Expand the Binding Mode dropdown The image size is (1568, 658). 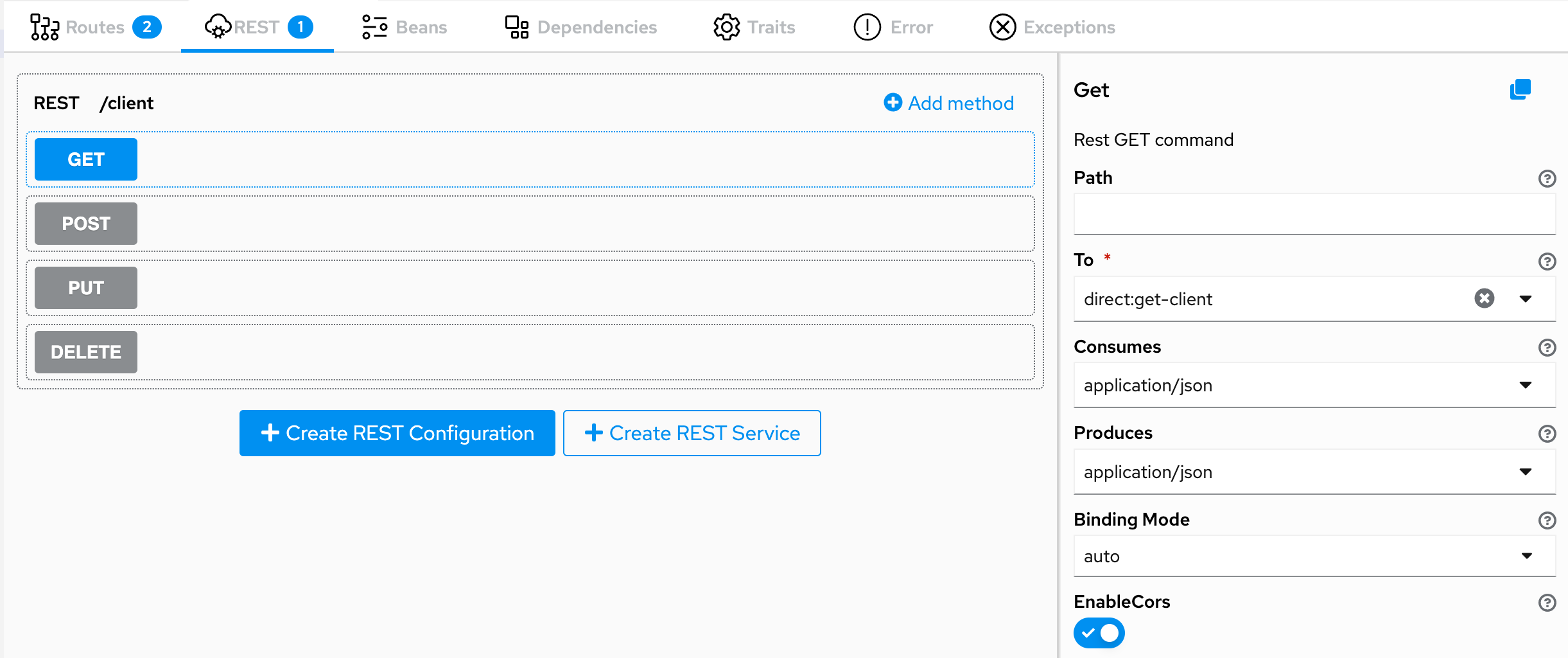1526,556
